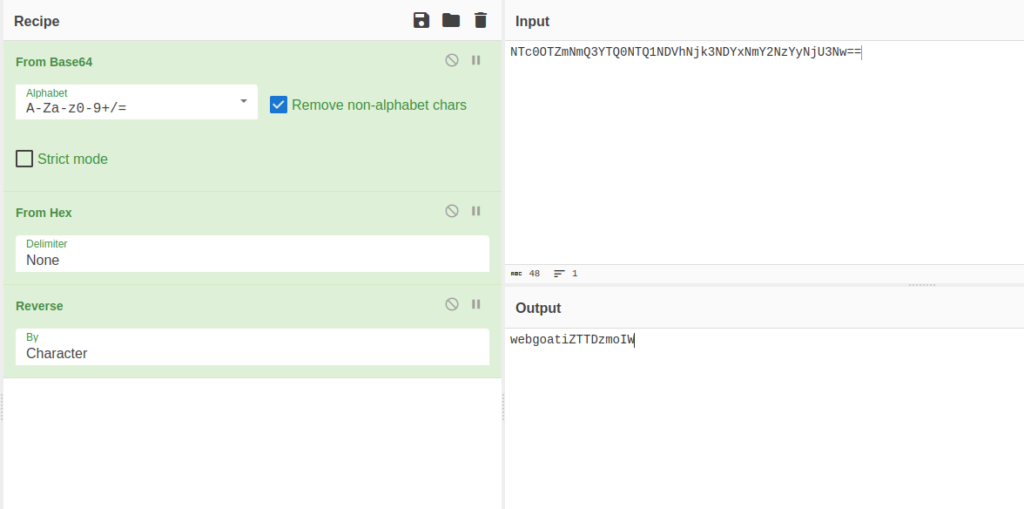Open the Reverse By dropdown
Screen dimensions: 1024x509
pyautogui.click(x=252, y=347)
